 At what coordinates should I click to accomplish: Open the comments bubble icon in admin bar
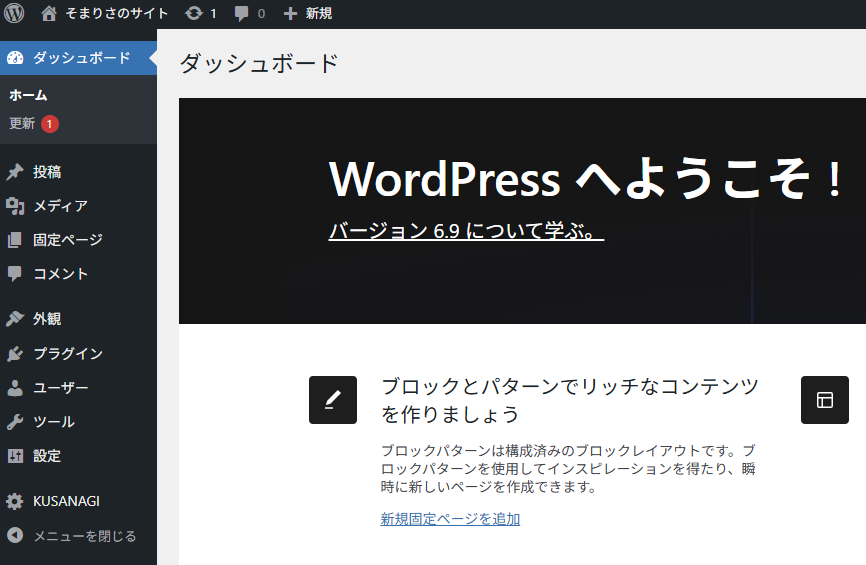[242, 14]
